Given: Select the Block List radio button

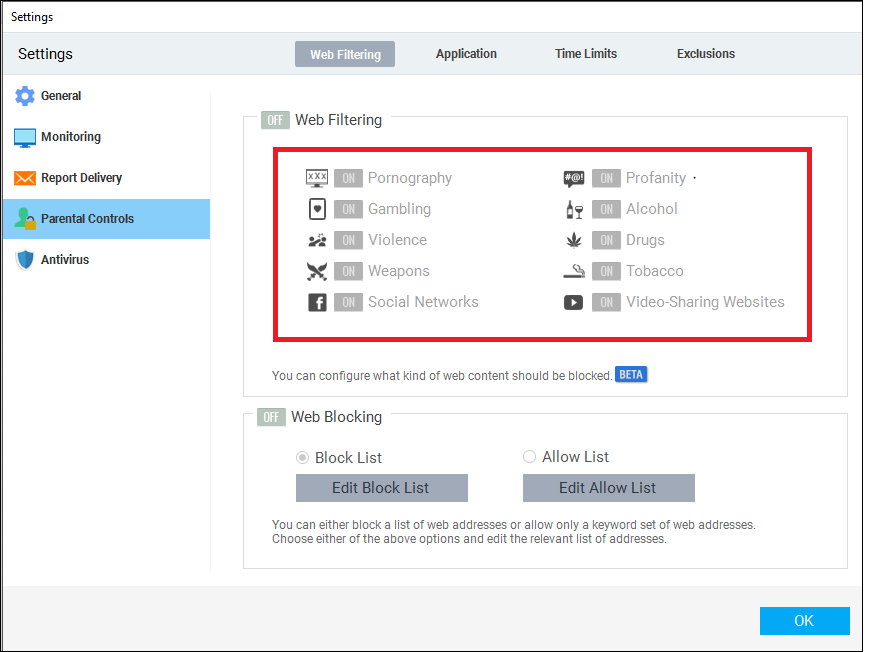Looking at the screenshot, I should pyautogui.click(x=302, y=458).
